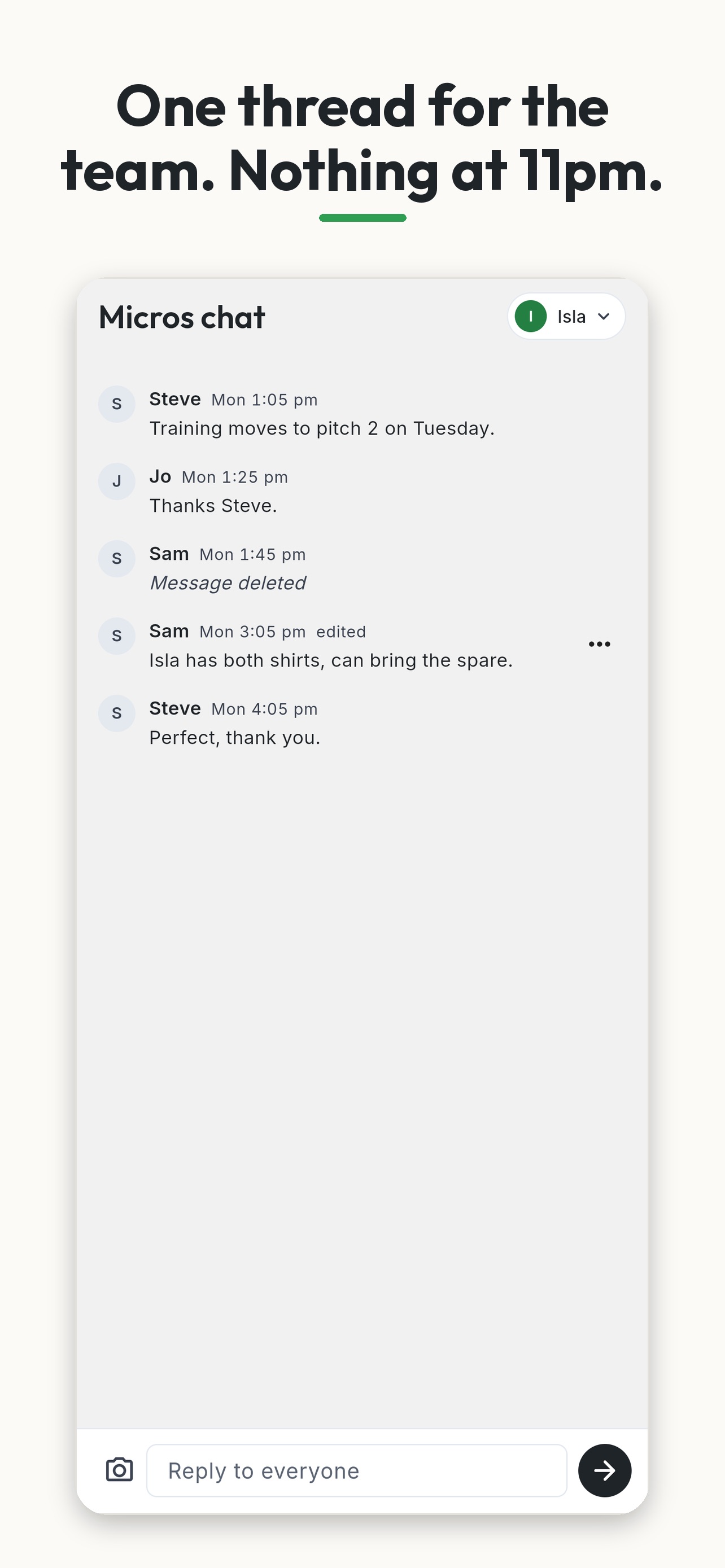Click Sam's avatar on the 3:05 pm message
This screenshot has width=725, height=1568.
117,636
